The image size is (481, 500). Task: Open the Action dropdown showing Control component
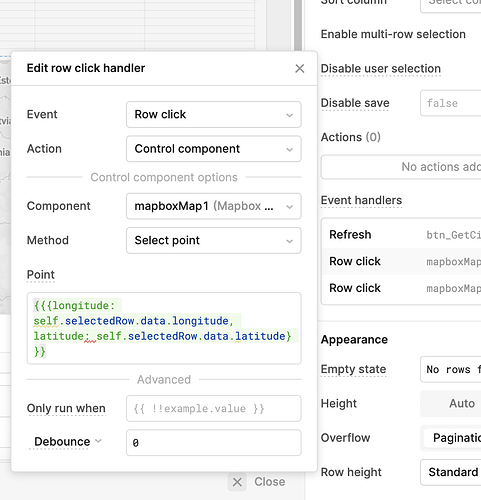tap(214, 149)
